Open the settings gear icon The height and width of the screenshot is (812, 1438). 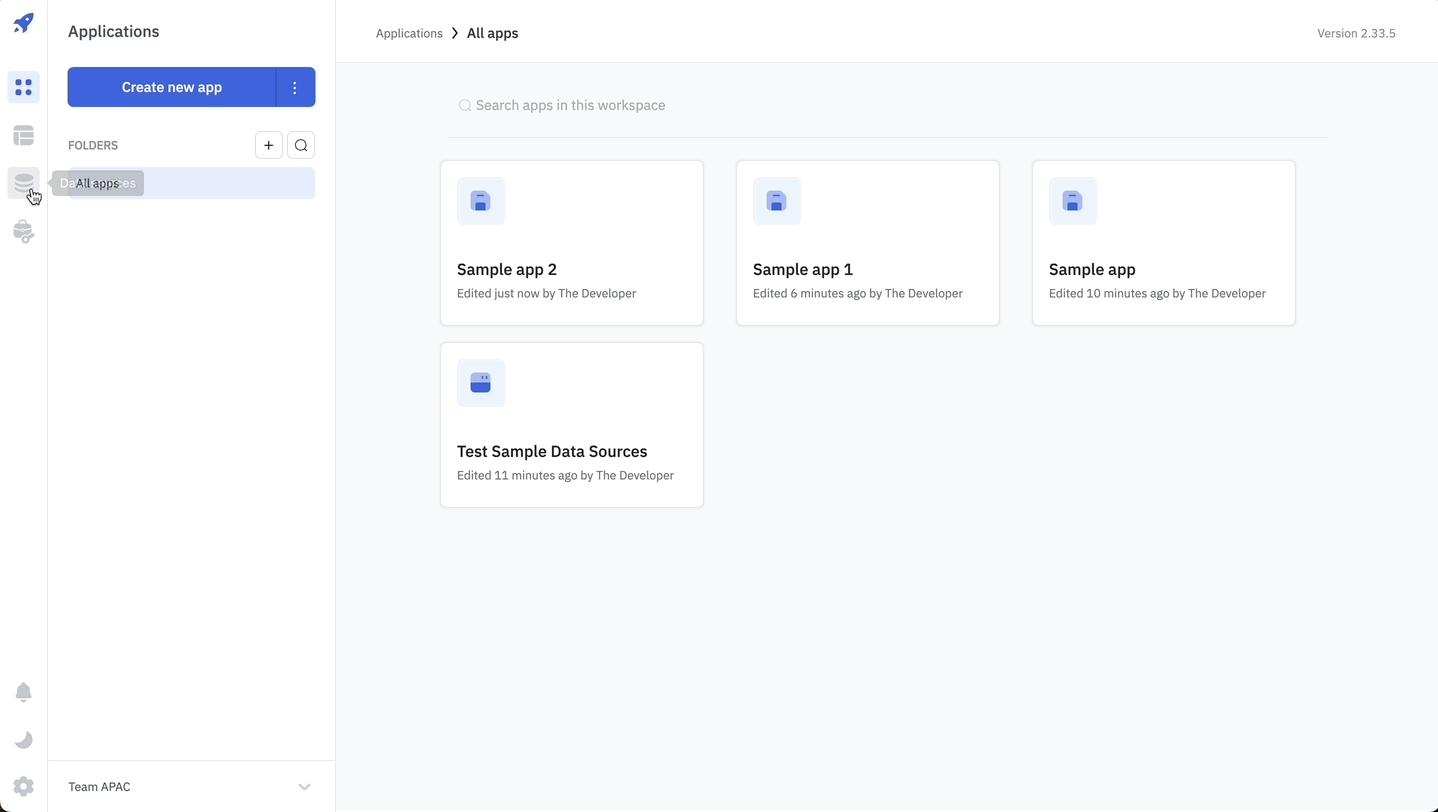(x=24, y=787)
